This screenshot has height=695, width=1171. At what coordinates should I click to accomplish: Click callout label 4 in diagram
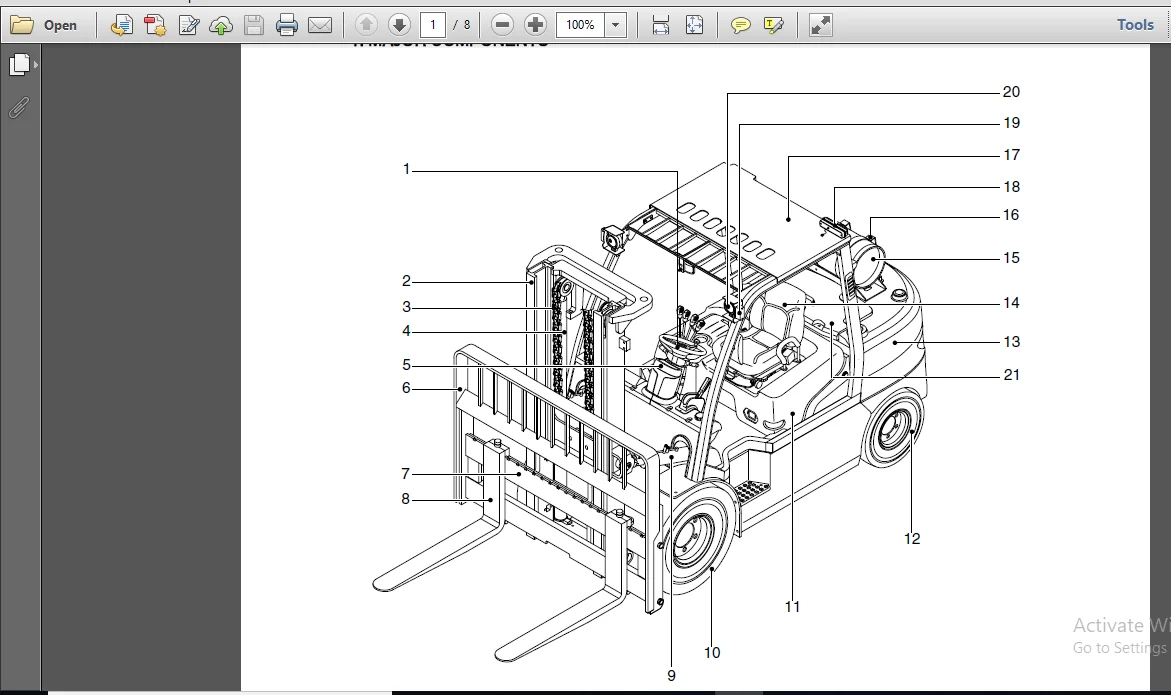(x=406, y=331)
